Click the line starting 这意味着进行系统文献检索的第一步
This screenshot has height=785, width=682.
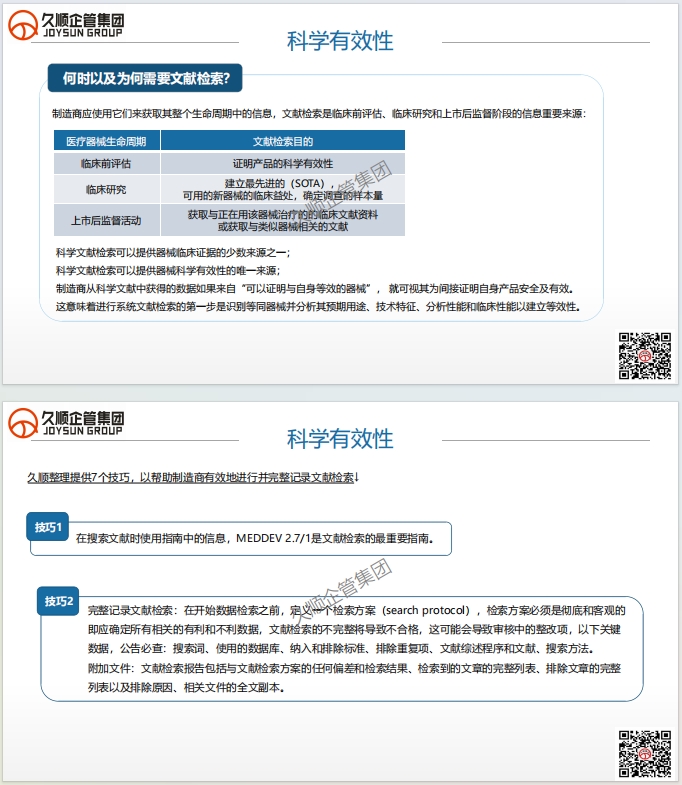point(318,306)
